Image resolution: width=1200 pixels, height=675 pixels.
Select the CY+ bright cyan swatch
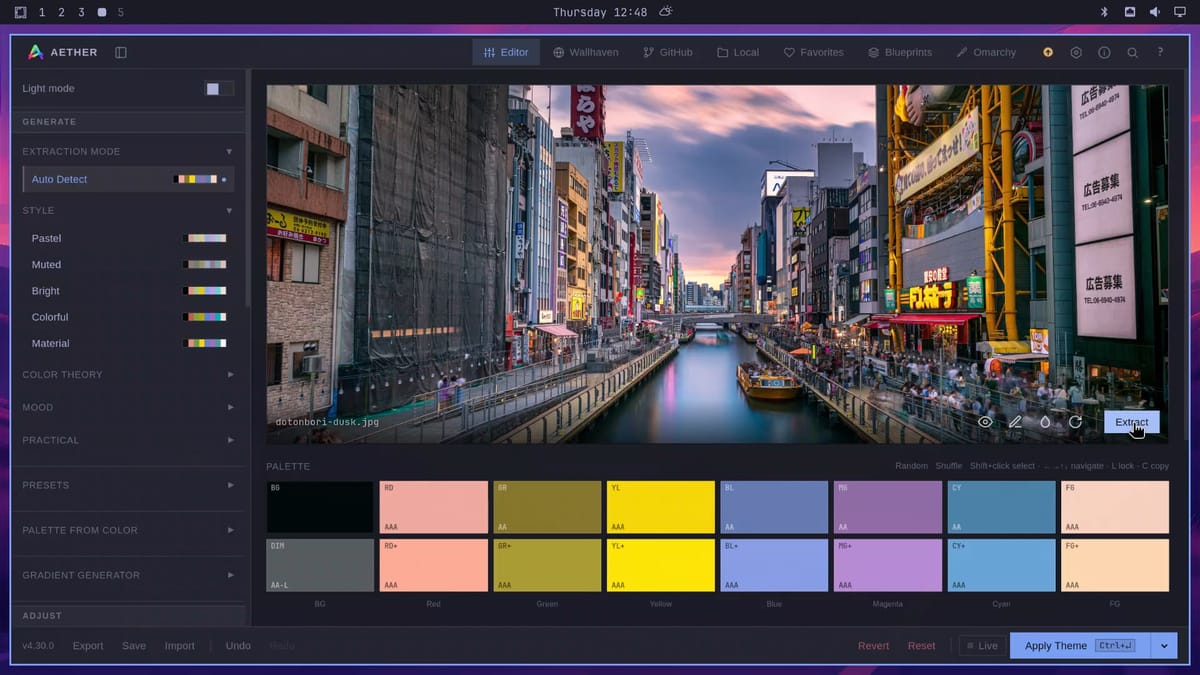1001,565
